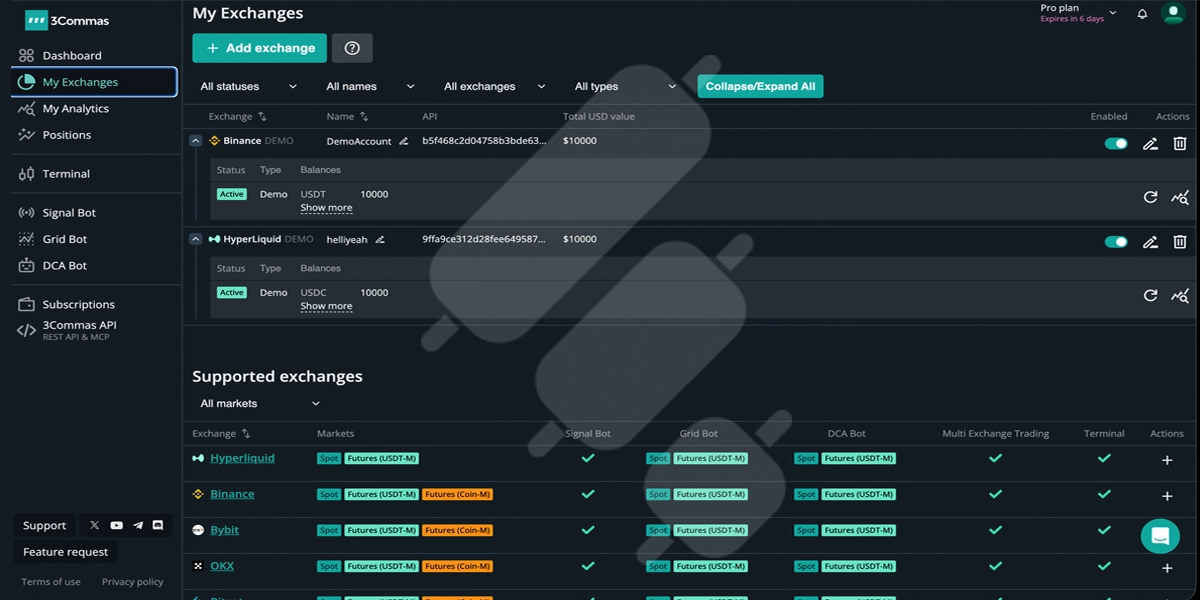
Task: Disable the Binance DemoAccount toggle
Action: (1116, 143)
